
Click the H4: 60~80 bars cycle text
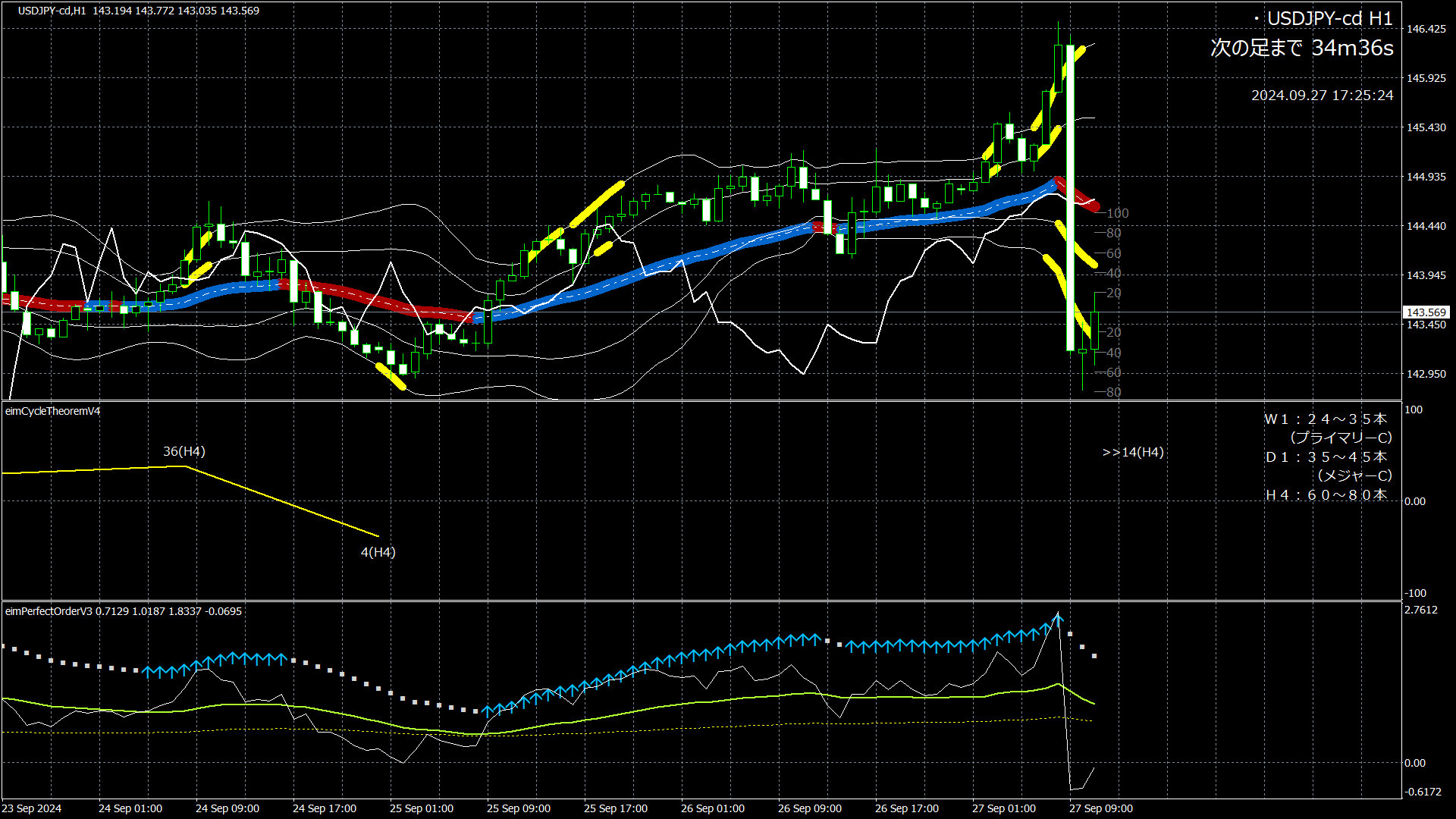point(1326,494)
